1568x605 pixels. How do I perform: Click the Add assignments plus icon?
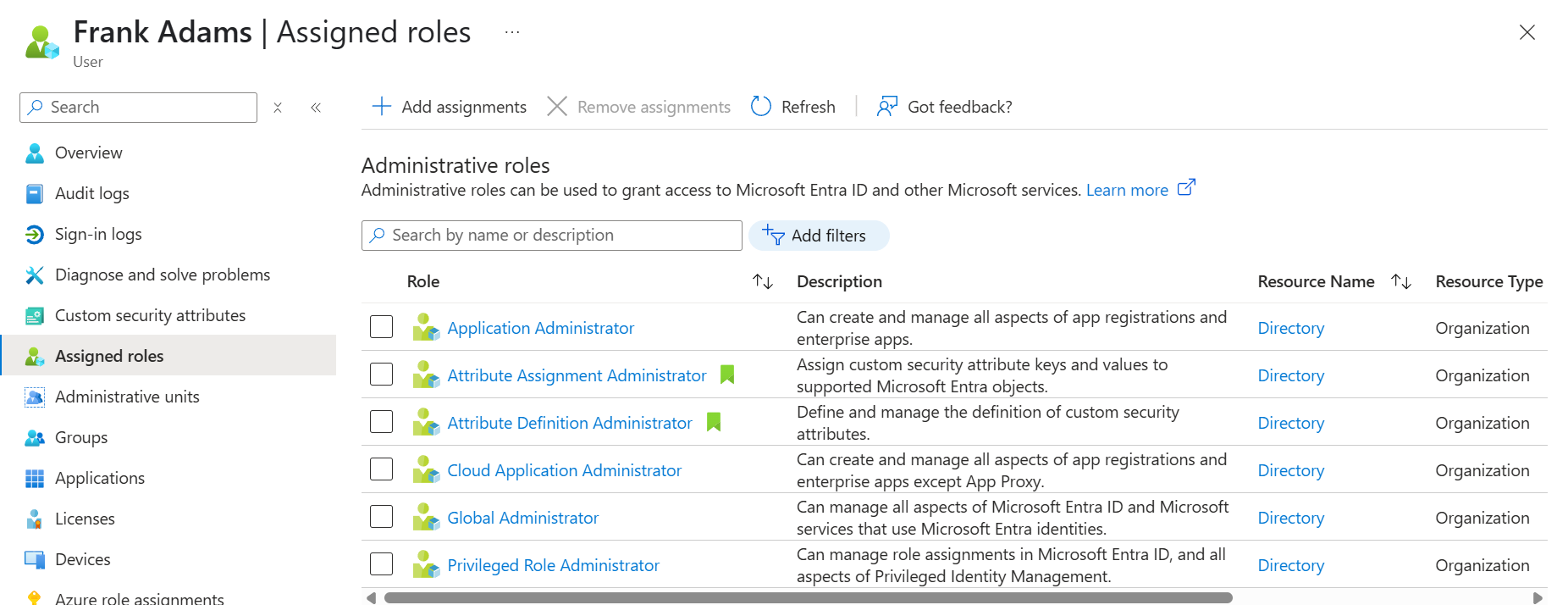[x=382, y=107]
